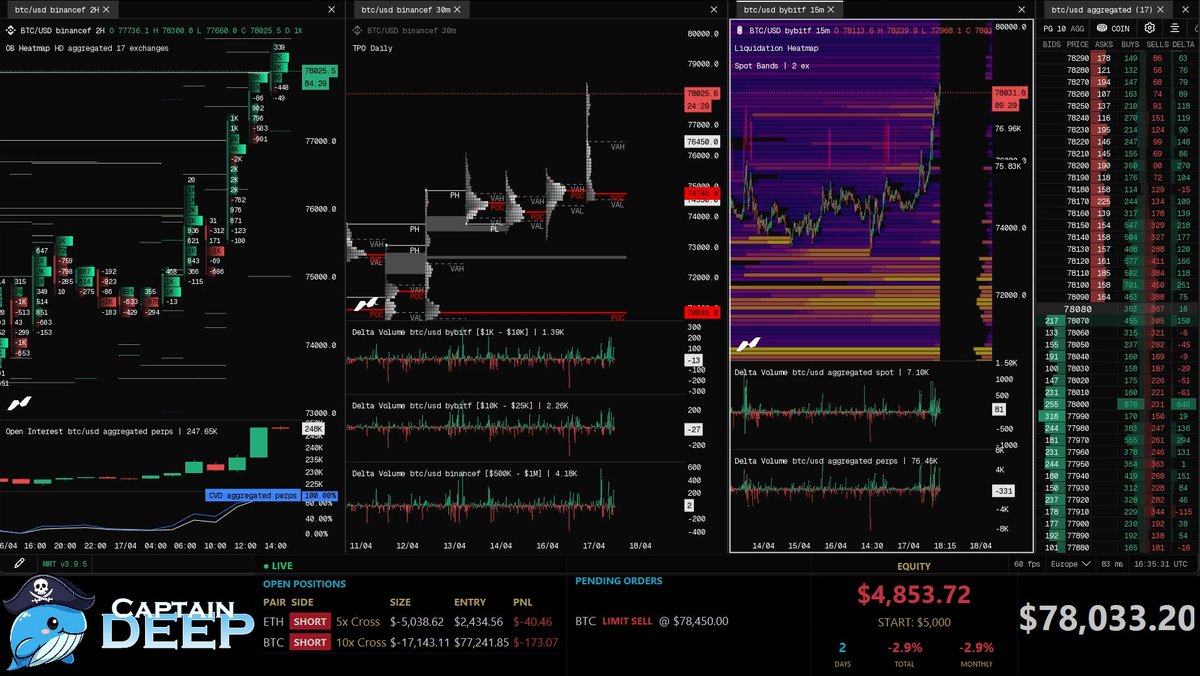The image size is (1200, 676).
Task: Click the 248K open interest value tag
Action: tap(313, 431)
